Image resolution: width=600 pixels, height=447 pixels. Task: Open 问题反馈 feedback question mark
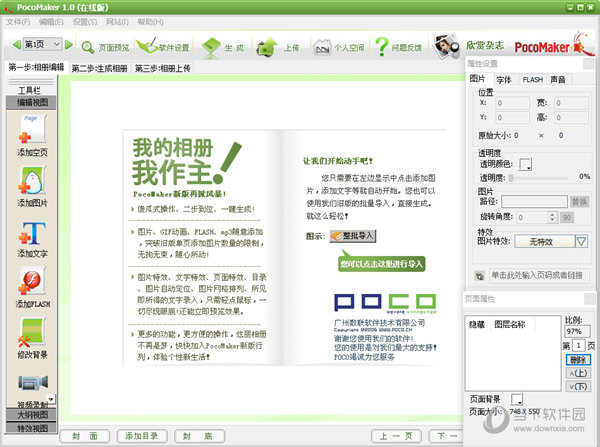(x=398, y=47)
